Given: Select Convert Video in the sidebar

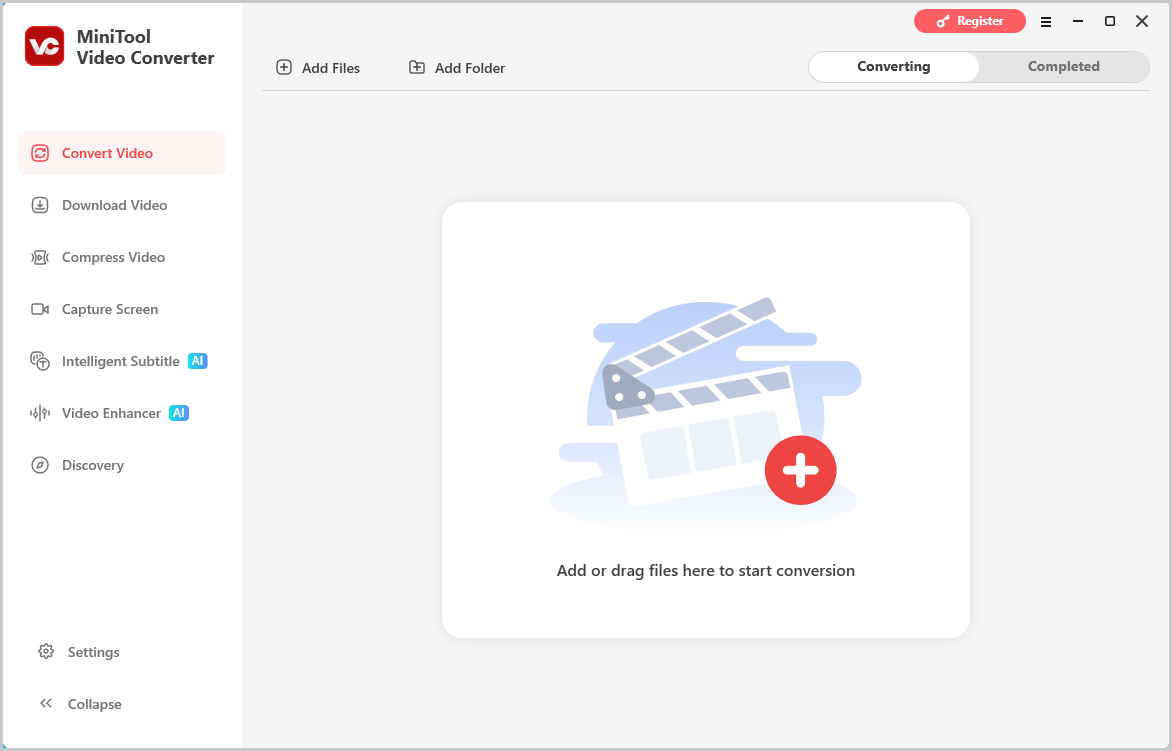Looking at the screenshot, I should (x=122, y=153).
